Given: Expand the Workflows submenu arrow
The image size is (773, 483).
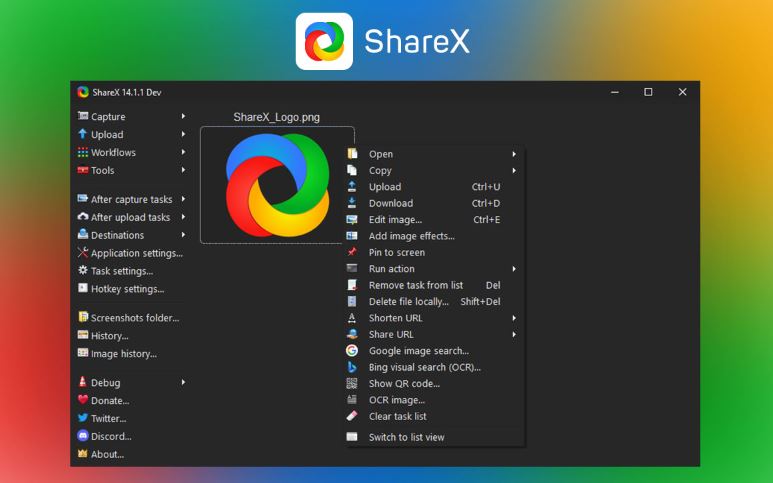Looking at the screenshot, I should (x=183, y=152).
